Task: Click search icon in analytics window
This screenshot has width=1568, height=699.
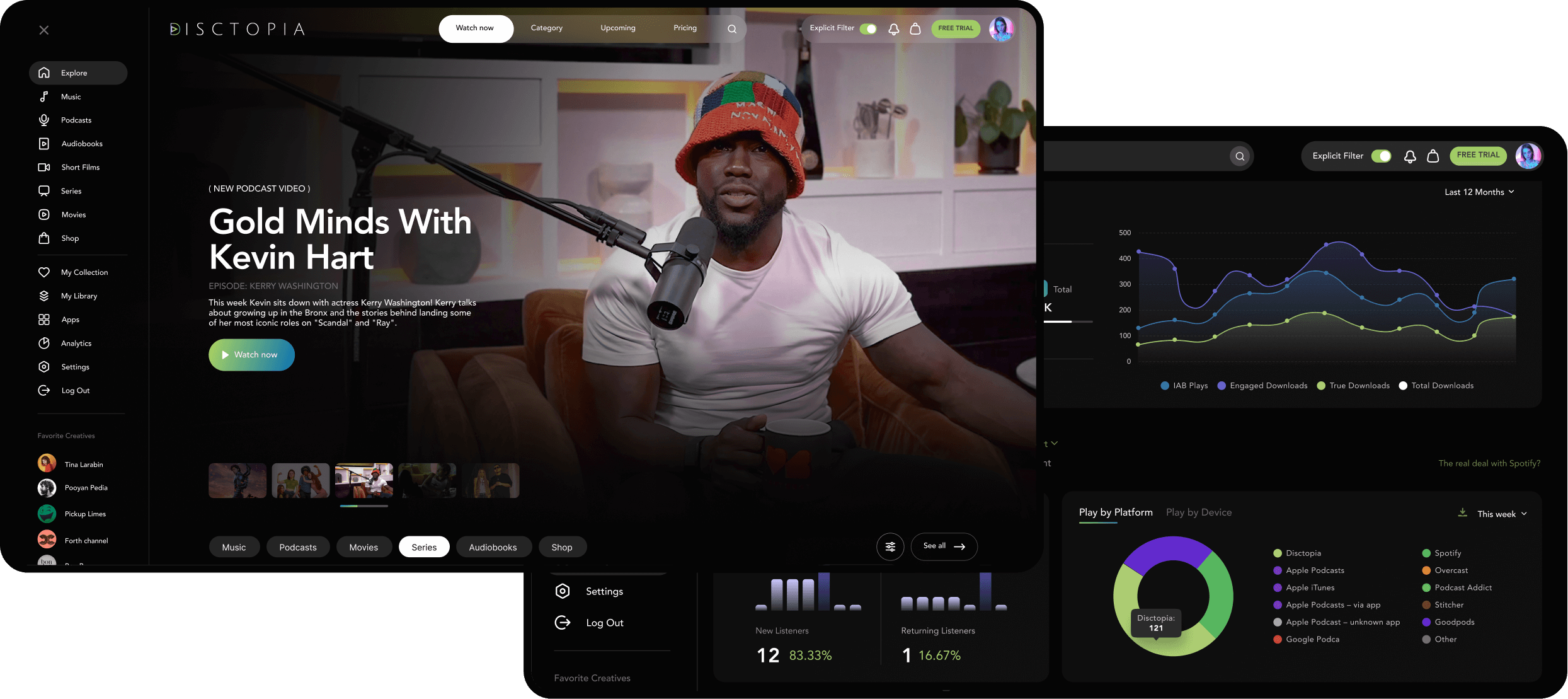Action: (x=1240, y=156)
